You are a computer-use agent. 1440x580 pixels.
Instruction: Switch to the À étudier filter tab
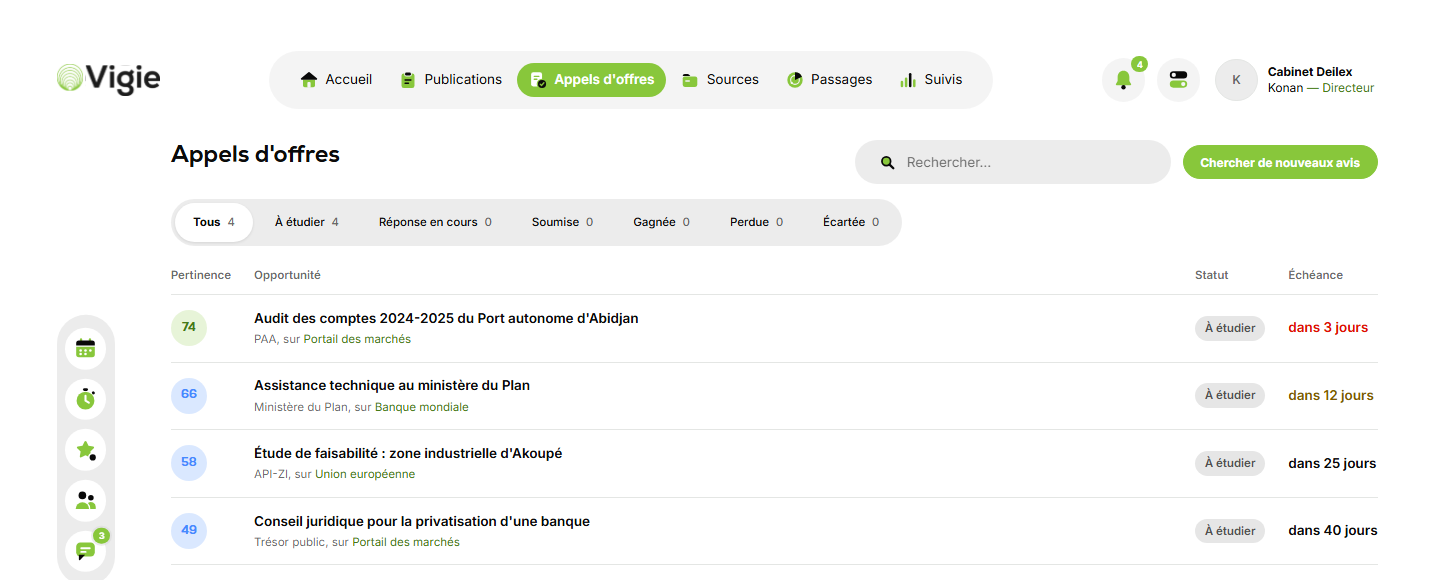click(x=307, y=222)
